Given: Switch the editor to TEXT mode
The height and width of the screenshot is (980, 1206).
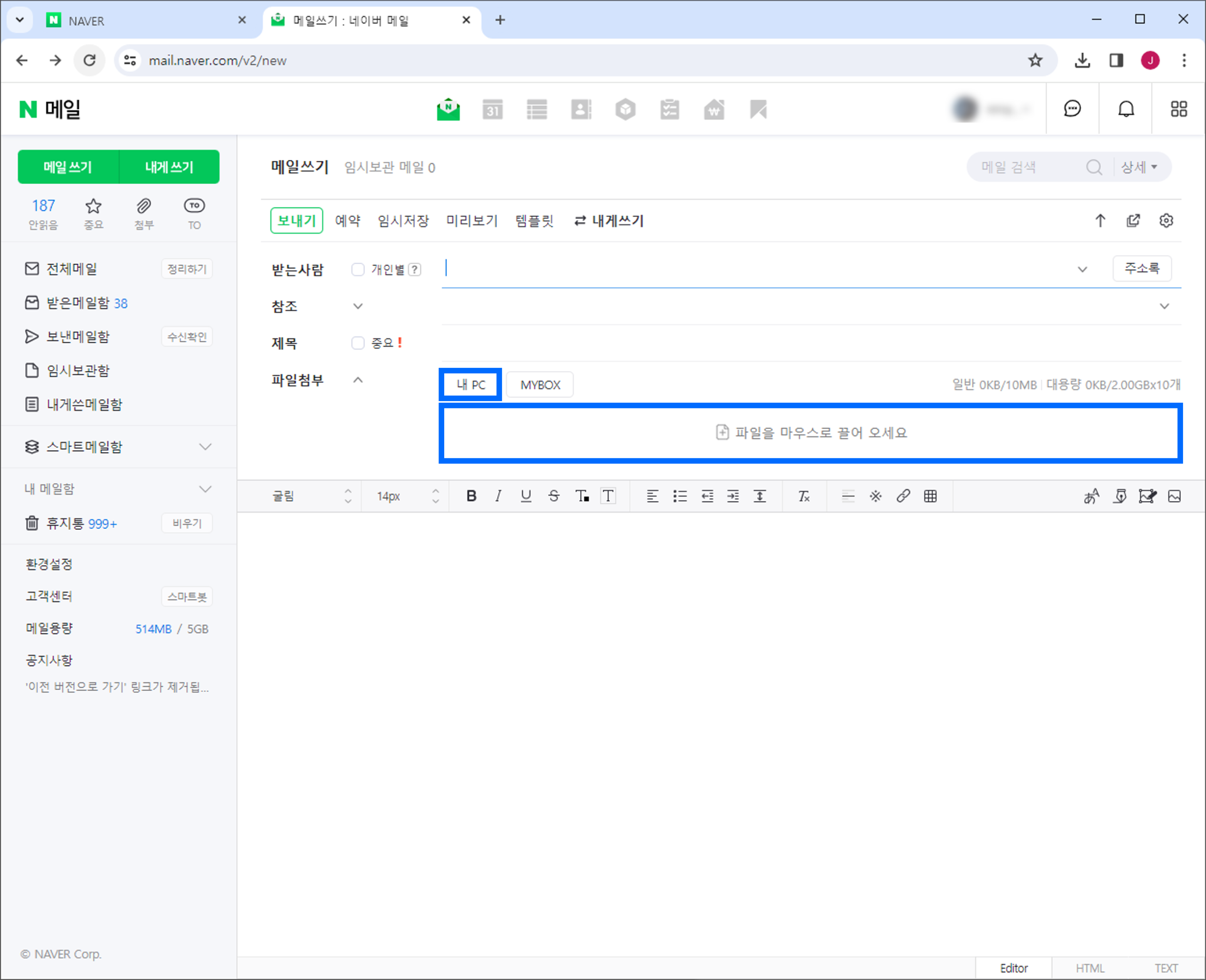Looking at the screenshot, I should tap(1166, 968).
